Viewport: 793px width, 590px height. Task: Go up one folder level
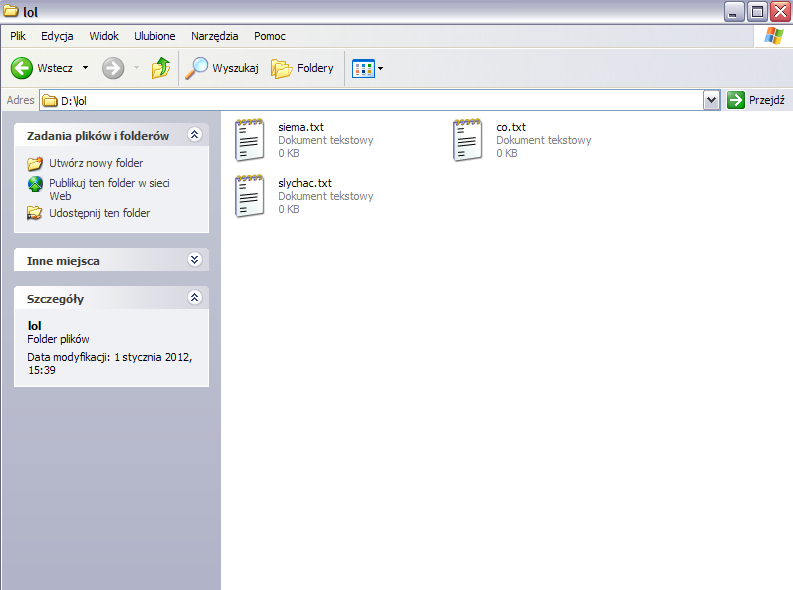pos(160,68)
